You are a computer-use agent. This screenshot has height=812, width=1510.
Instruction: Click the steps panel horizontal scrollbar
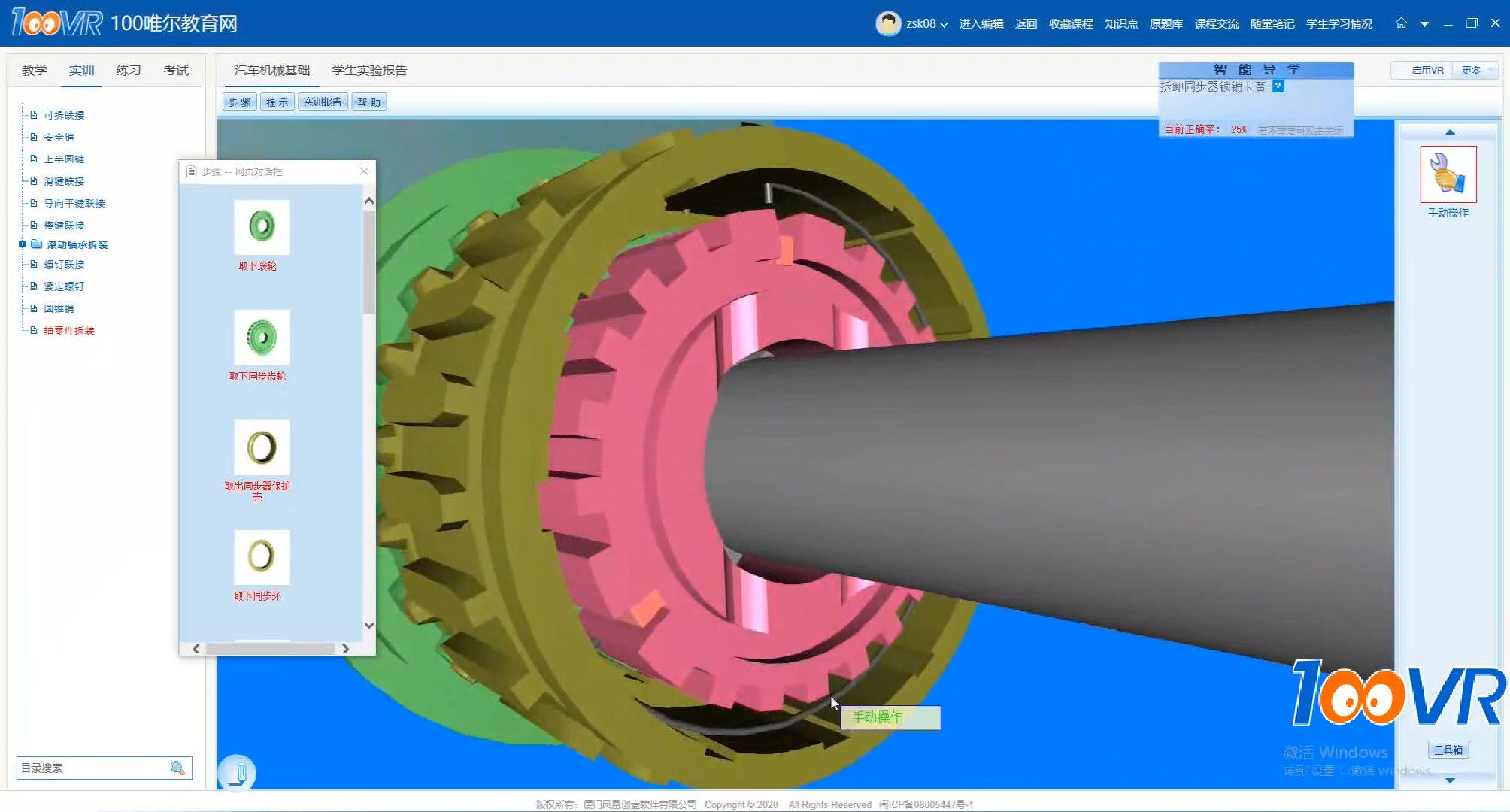pyautogui.click(x=271, y=648)
